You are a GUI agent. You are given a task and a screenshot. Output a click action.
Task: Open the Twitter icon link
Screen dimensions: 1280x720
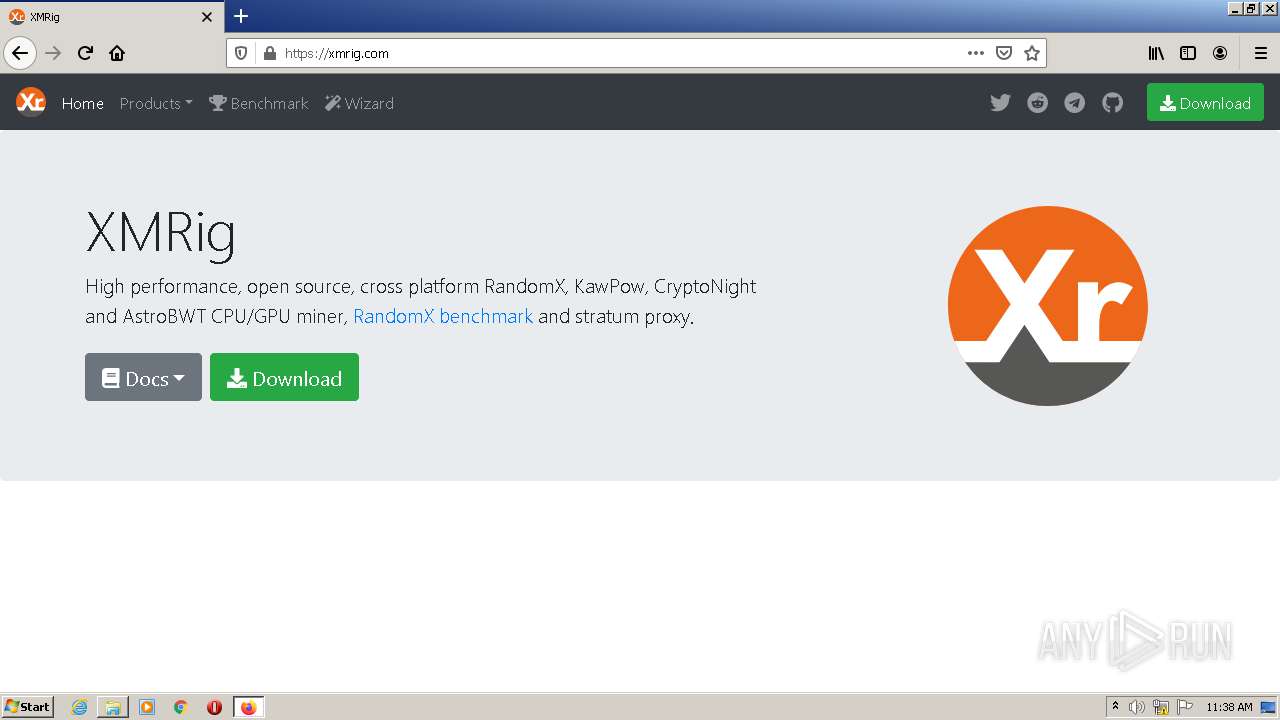[x=1000, y=103]
